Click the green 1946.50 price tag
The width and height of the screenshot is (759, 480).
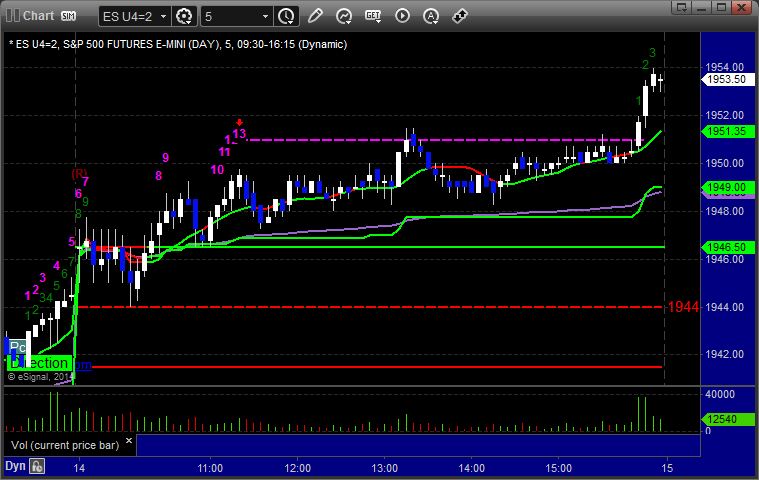tap(727, 247)
